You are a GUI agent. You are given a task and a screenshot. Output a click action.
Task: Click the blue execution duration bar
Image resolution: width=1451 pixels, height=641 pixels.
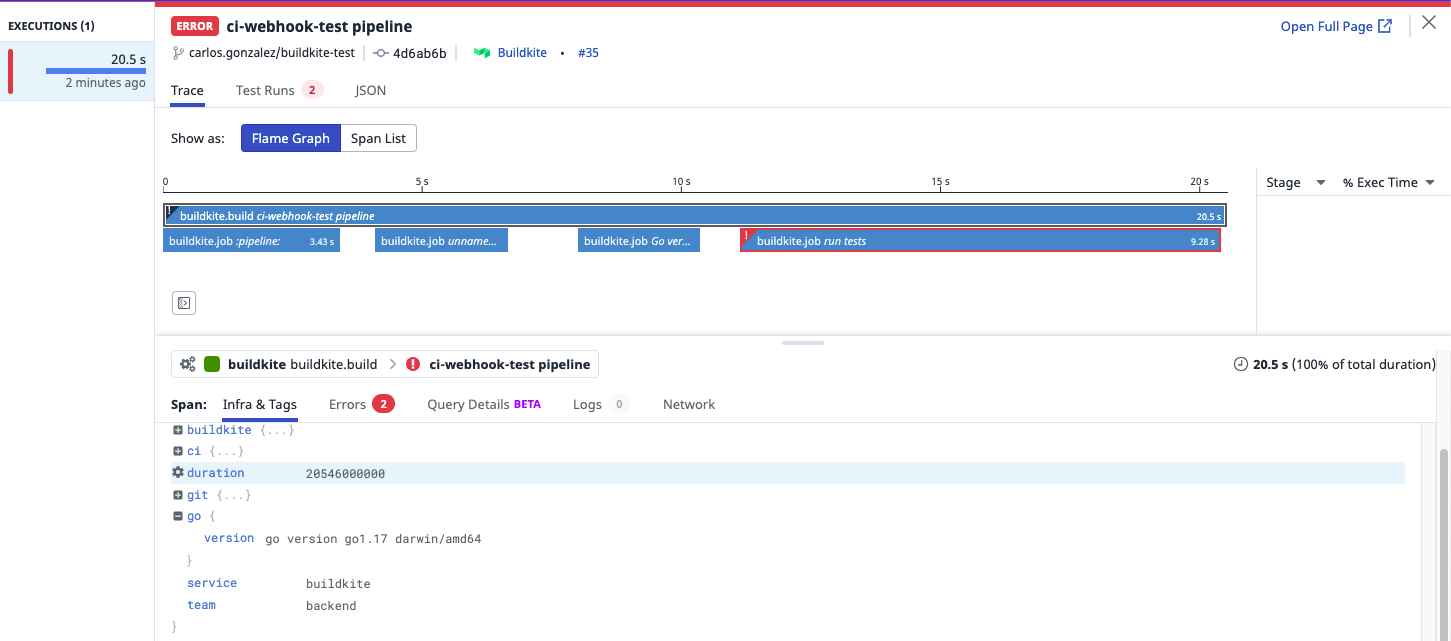[x=96, y=71]
